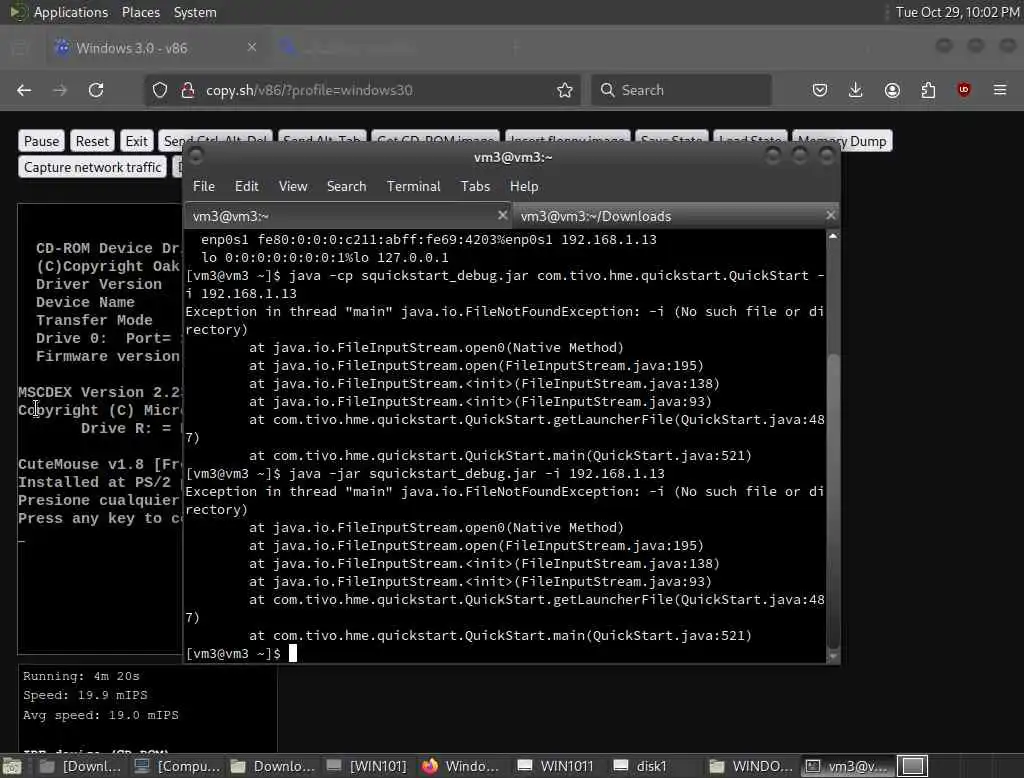Show site security padlock info
The image size is (1024, 778).
[x=187, y=90]
